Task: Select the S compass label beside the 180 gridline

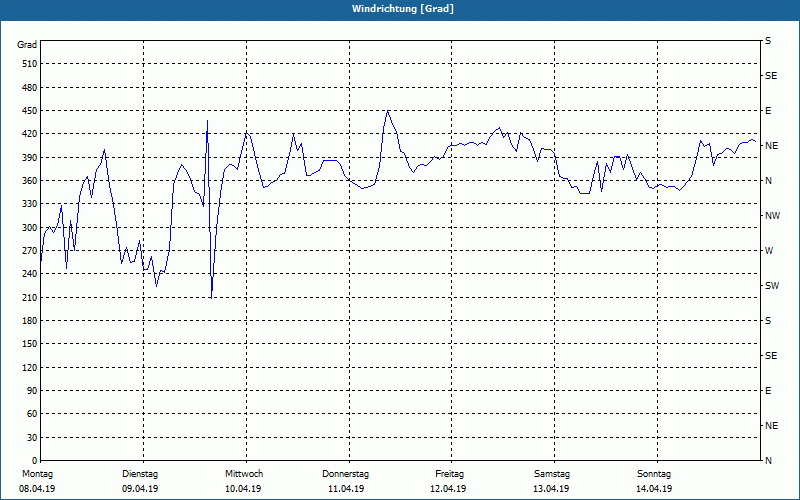Action: tap(768, 321)
